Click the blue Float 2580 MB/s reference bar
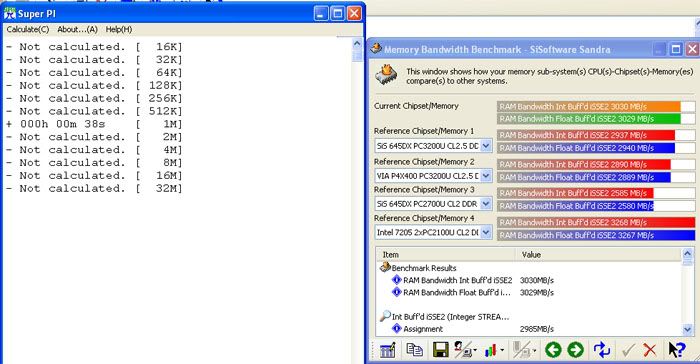The image size is (700, 364). click(575, 206)
